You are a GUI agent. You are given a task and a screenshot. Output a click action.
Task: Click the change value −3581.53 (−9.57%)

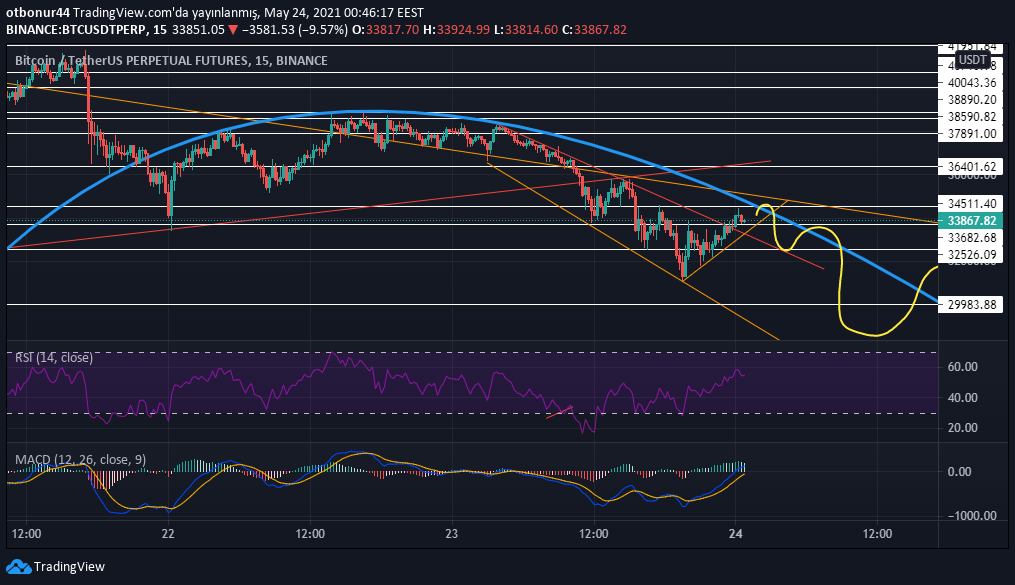(295, 30)
